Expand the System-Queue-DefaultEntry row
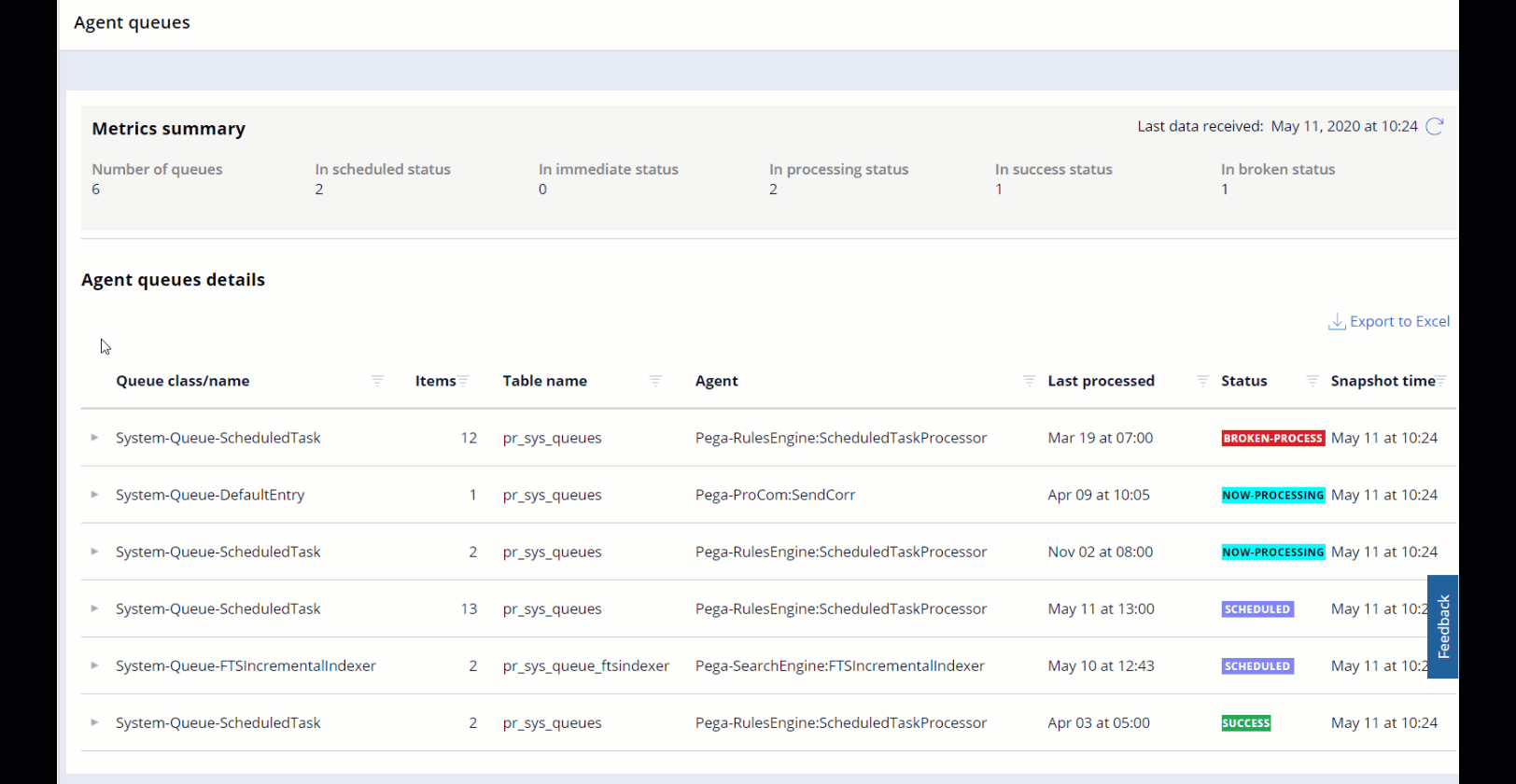1516x784 pixels. click(x=94, y=495)
